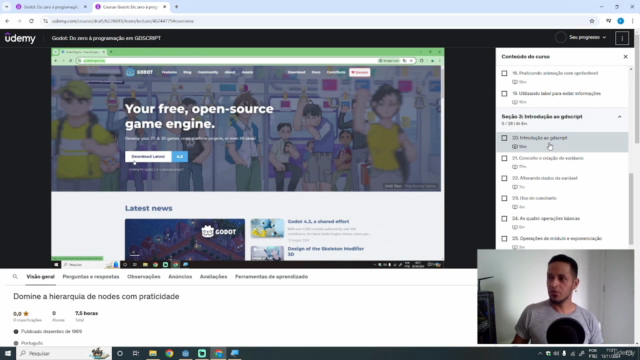Image resolution: width=640 pixels, height=360 pixels.
Task: Open the Udemy logo homepage
Action: (x=20, y=38)
